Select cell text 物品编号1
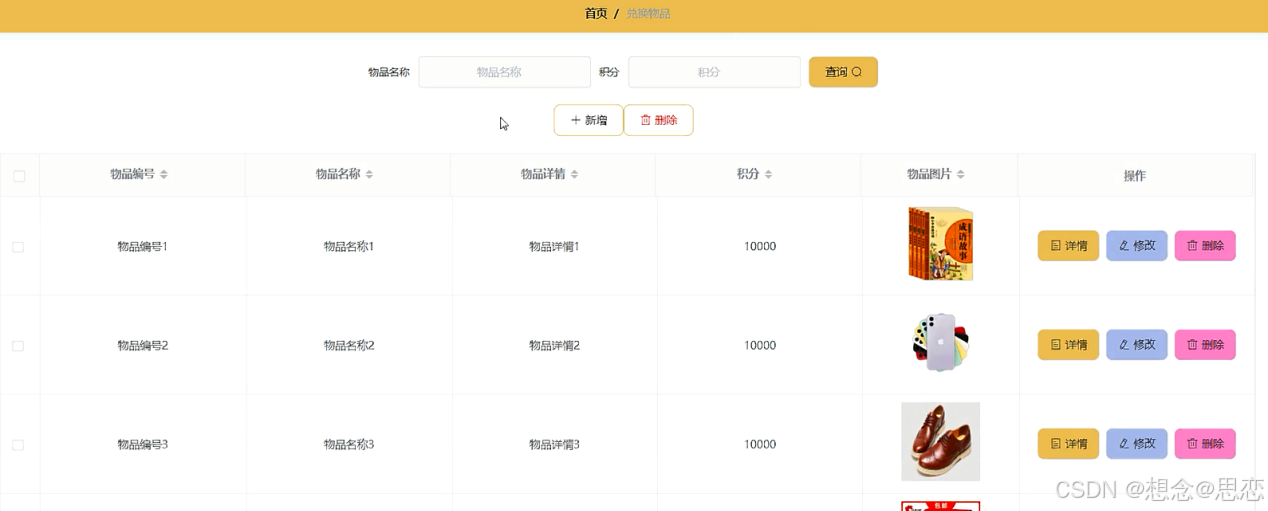 143,246
